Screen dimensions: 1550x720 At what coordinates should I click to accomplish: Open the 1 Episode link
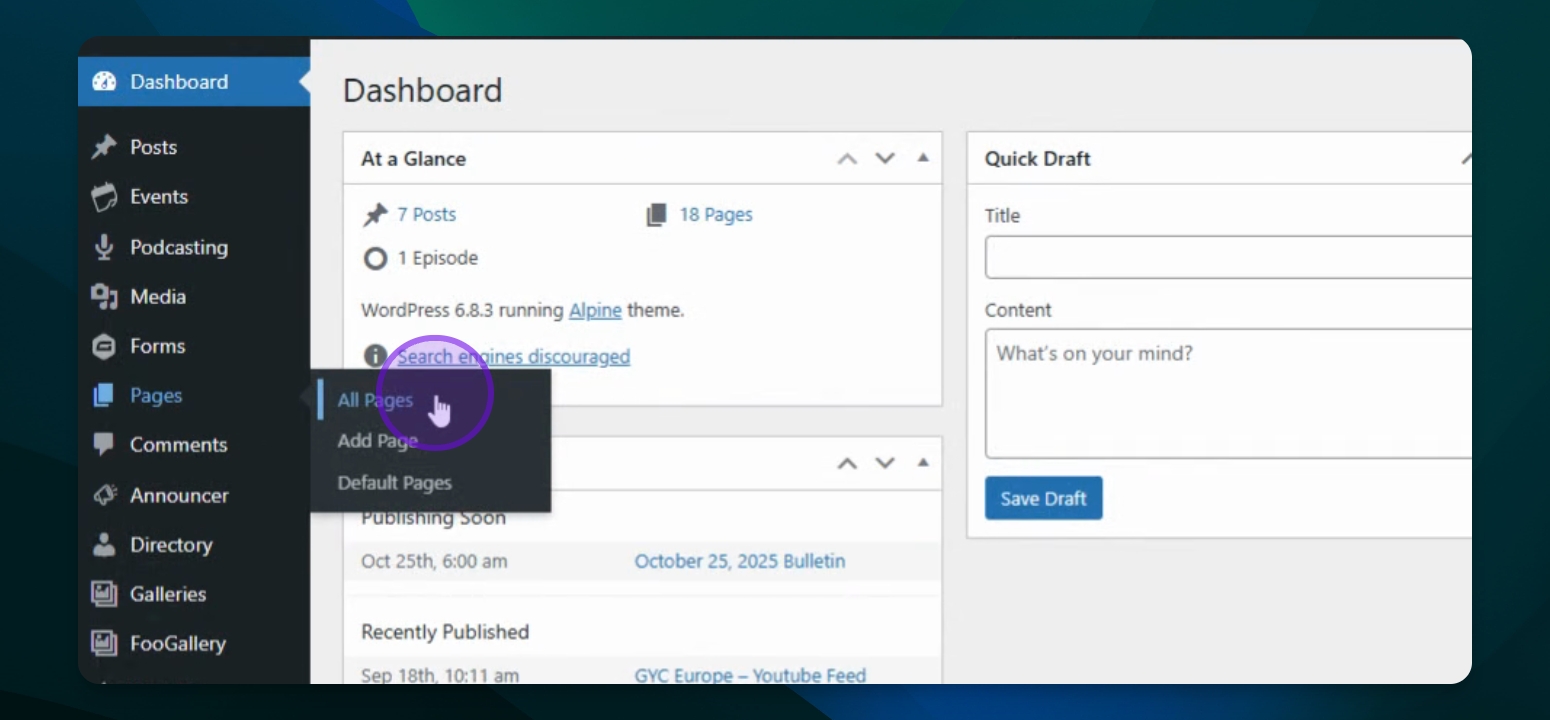tap(438, 259)
